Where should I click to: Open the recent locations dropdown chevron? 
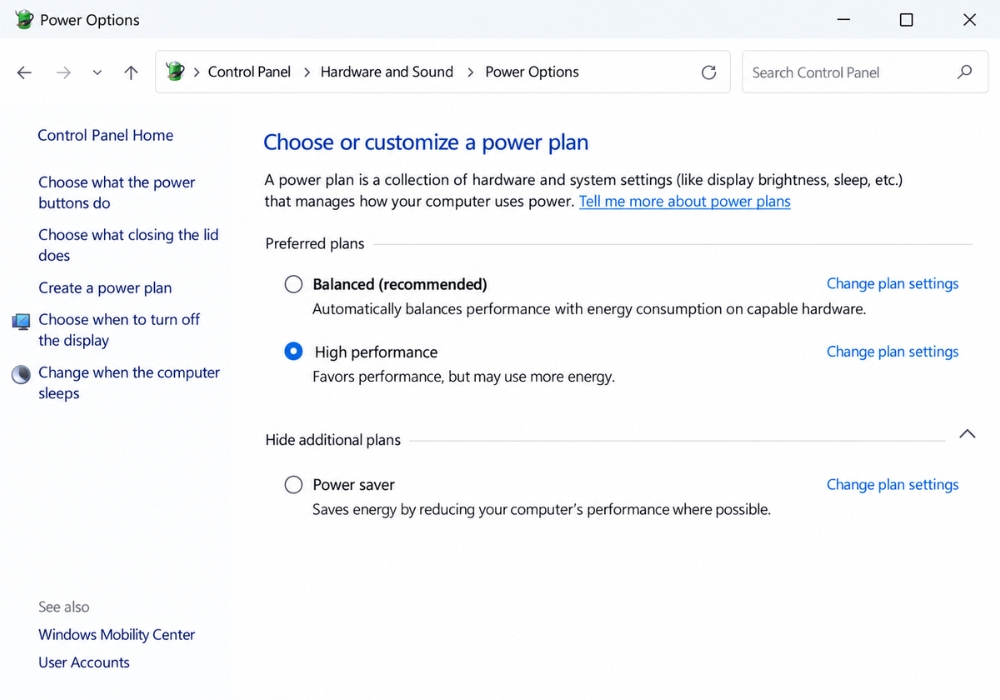[x=97, y=73]
